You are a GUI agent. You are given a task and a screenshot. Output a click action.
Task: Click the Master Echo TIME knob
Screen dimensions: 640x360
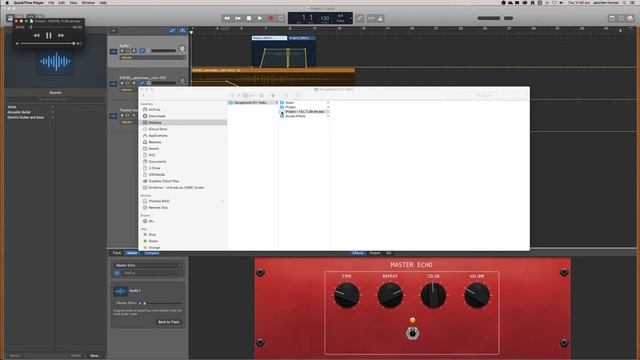(x=347, y=296)
